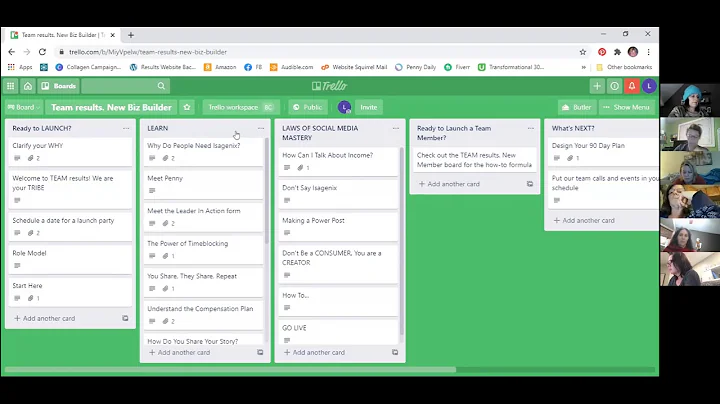Bookmark page with the address bar star
Screen dimensions: 720x404
583,52
